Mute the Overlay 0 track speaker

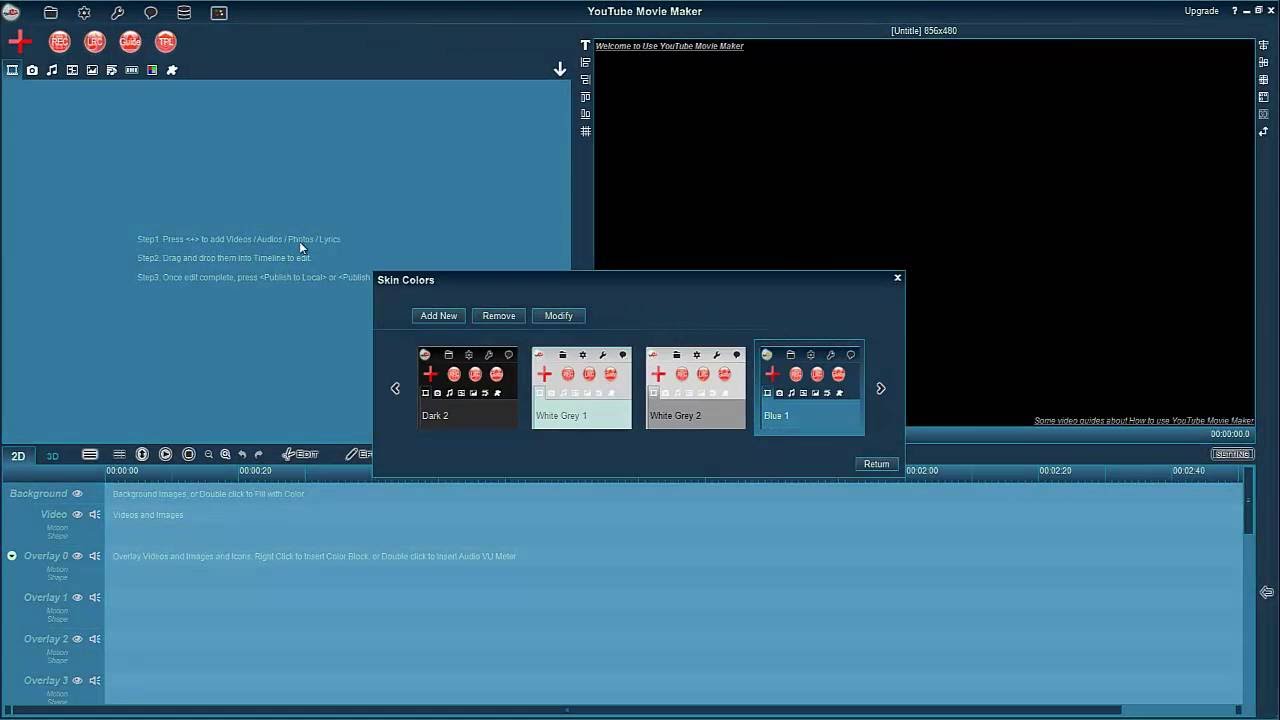95,556
